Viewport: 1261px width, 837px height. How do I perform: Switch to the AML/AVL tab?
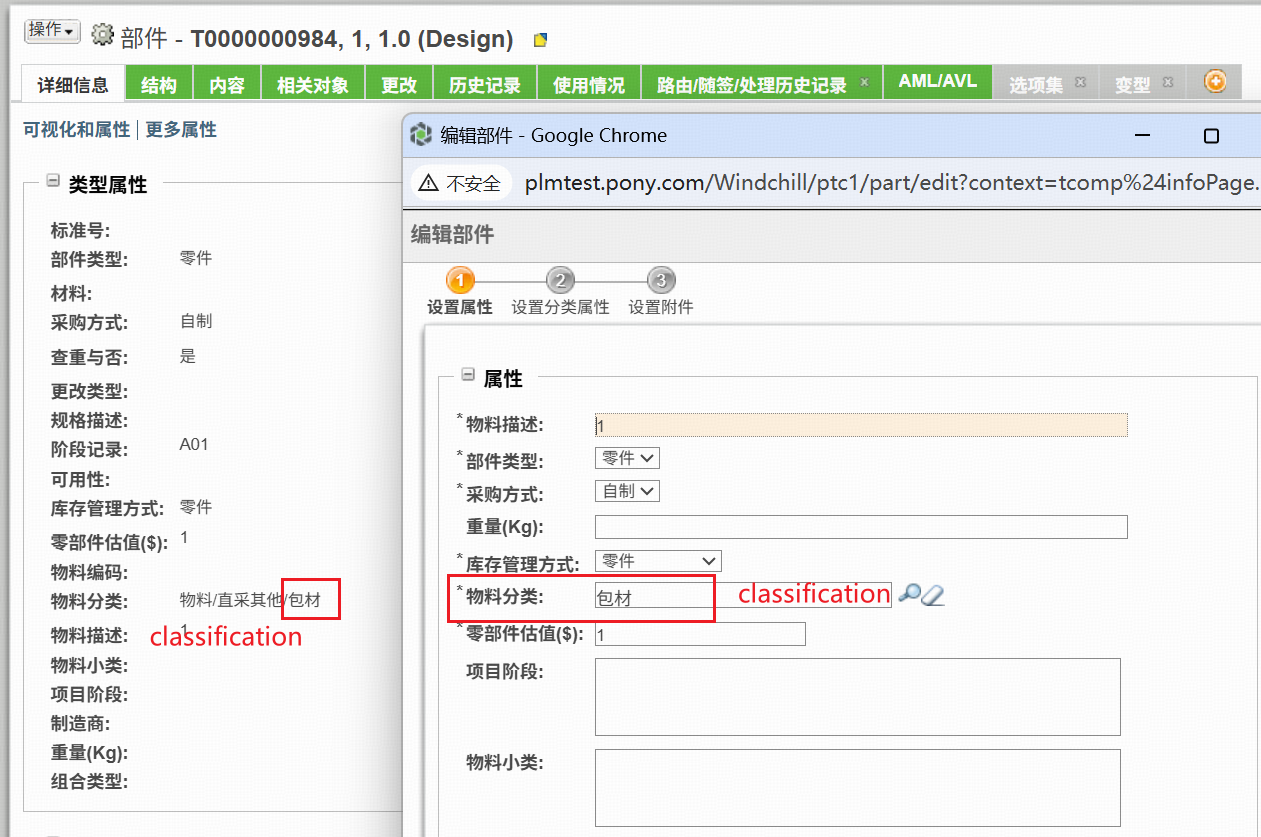click(x=937, y=83)
